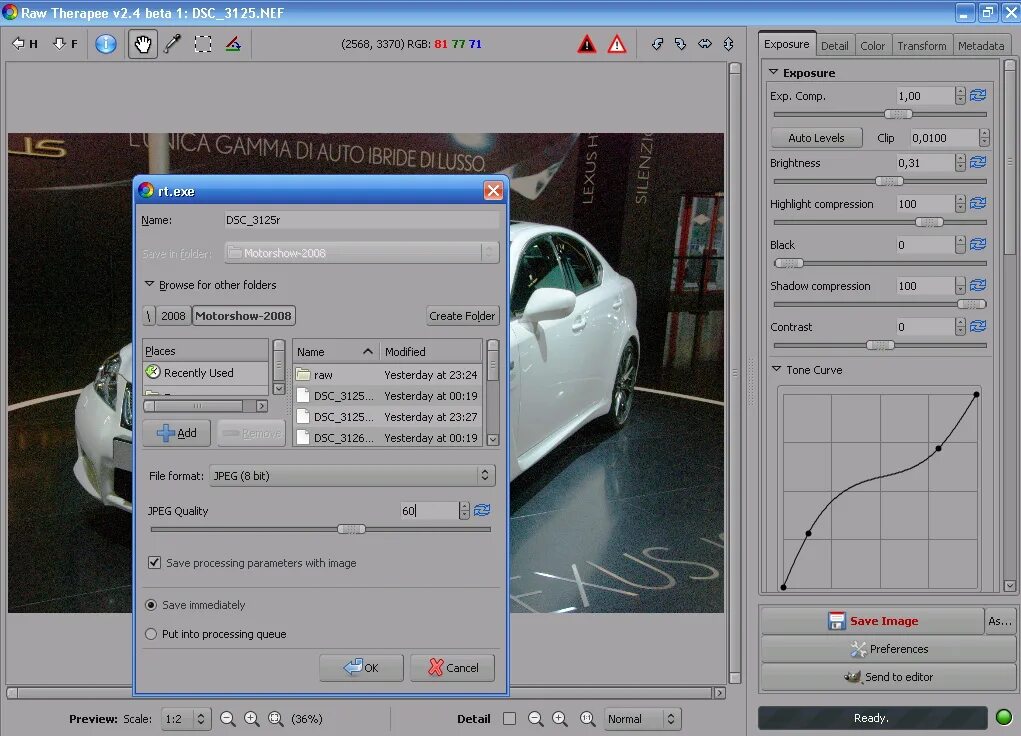Flip image horizontally icon

[705, 44]
